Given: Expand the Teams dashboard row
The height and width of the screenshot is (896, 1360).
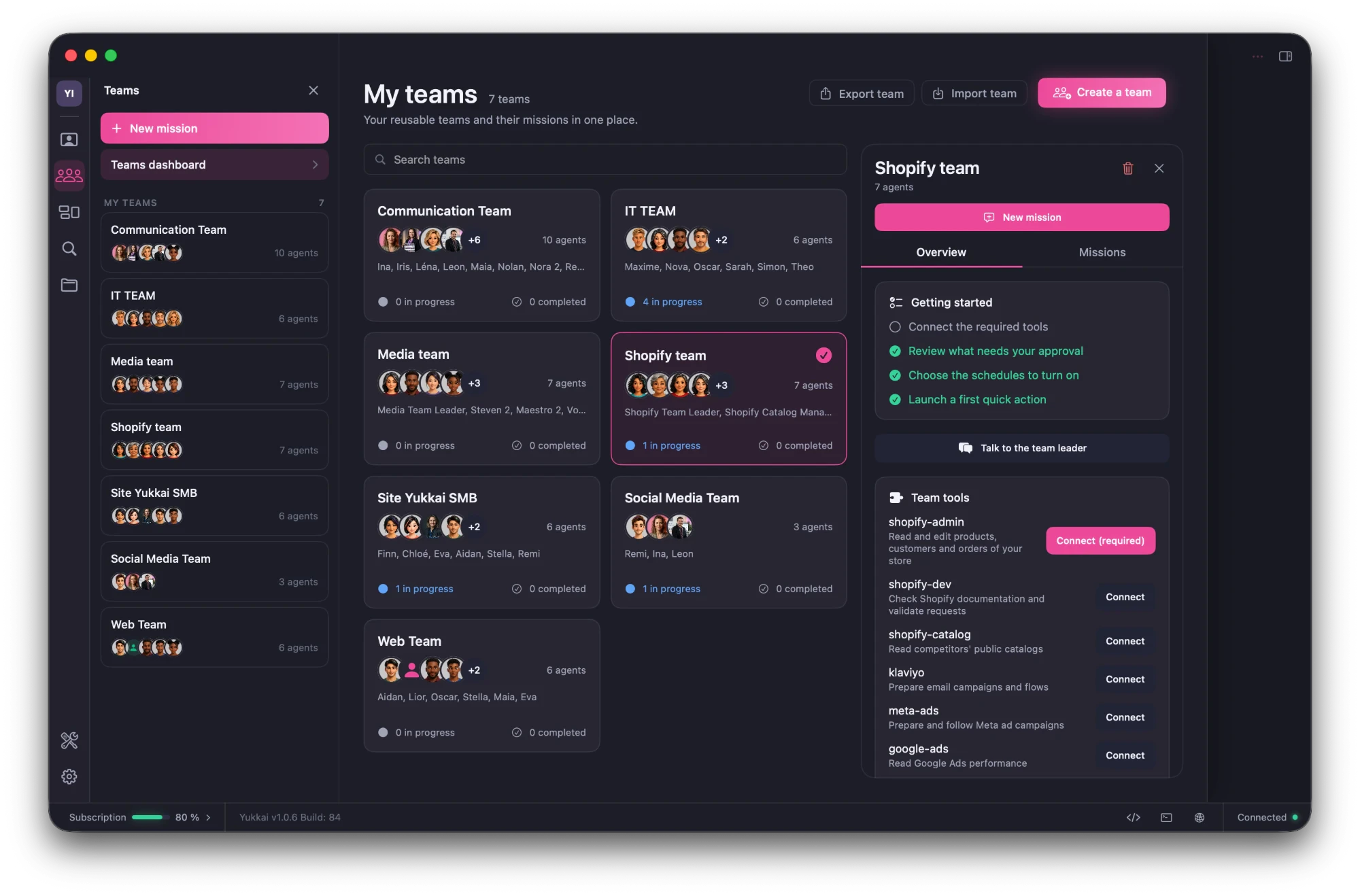Looking at the screenshot, I should (x=214, y=165).
